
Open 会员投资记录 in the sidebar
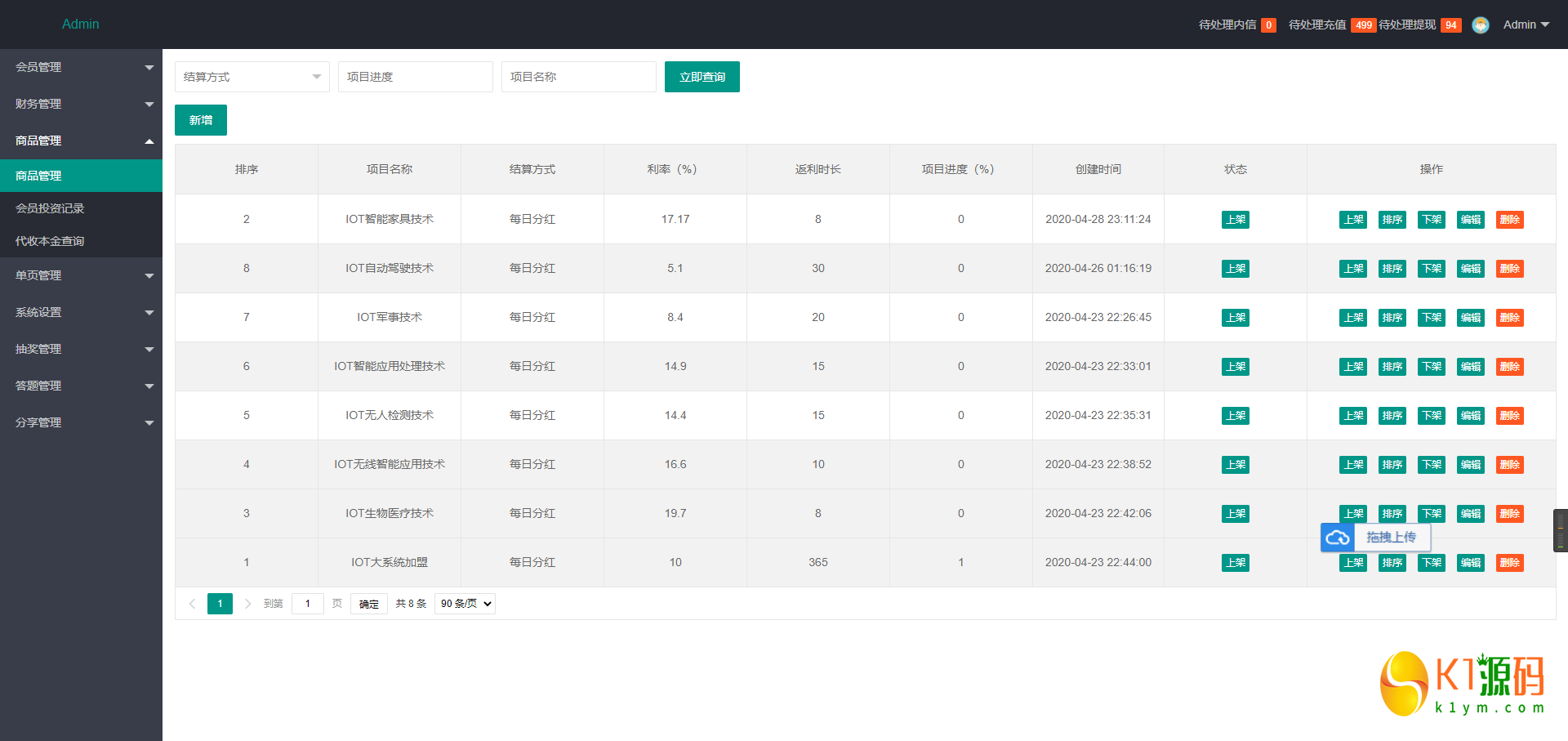coord(50,208)
